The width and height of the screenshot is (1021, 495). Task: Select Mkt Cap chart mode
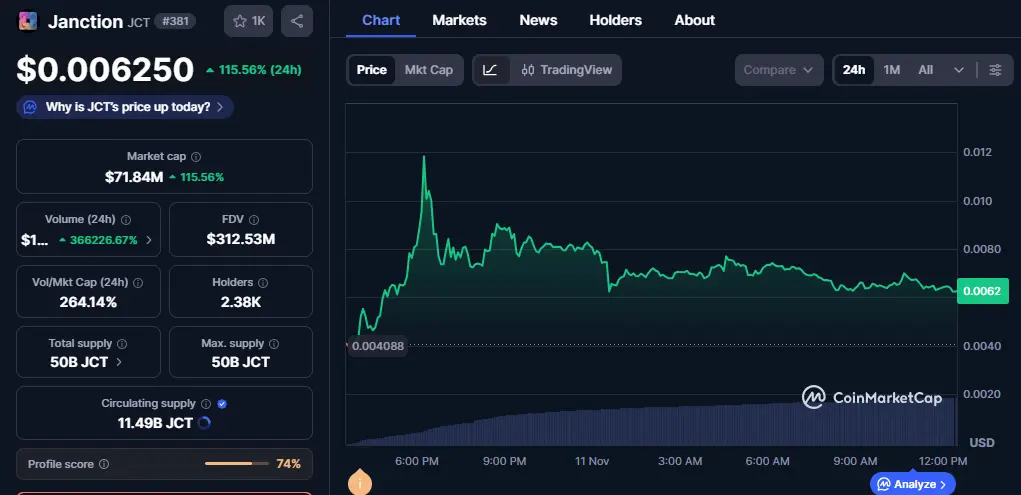coord(428,70)
